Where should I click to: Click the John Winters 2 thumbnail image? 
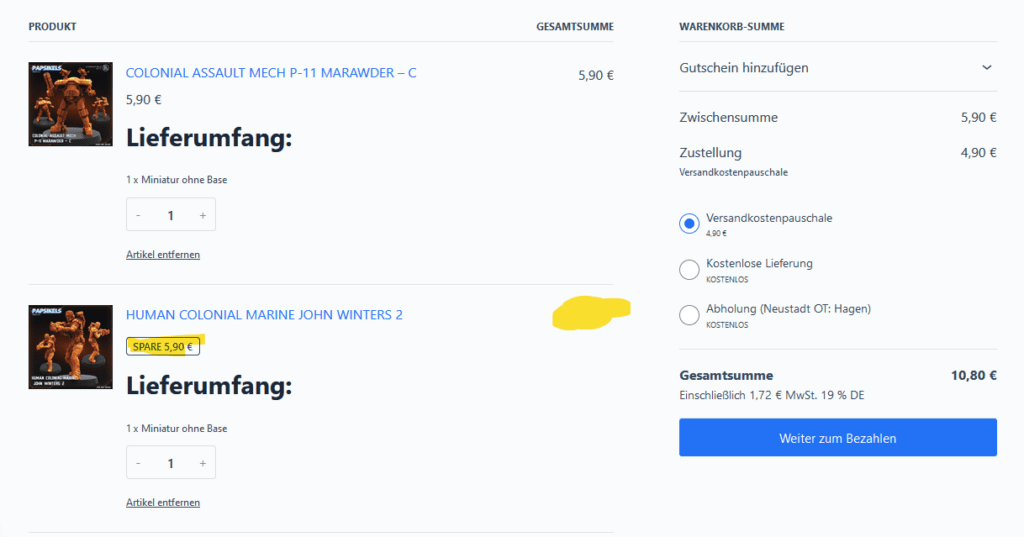click(x=71, y=347)
